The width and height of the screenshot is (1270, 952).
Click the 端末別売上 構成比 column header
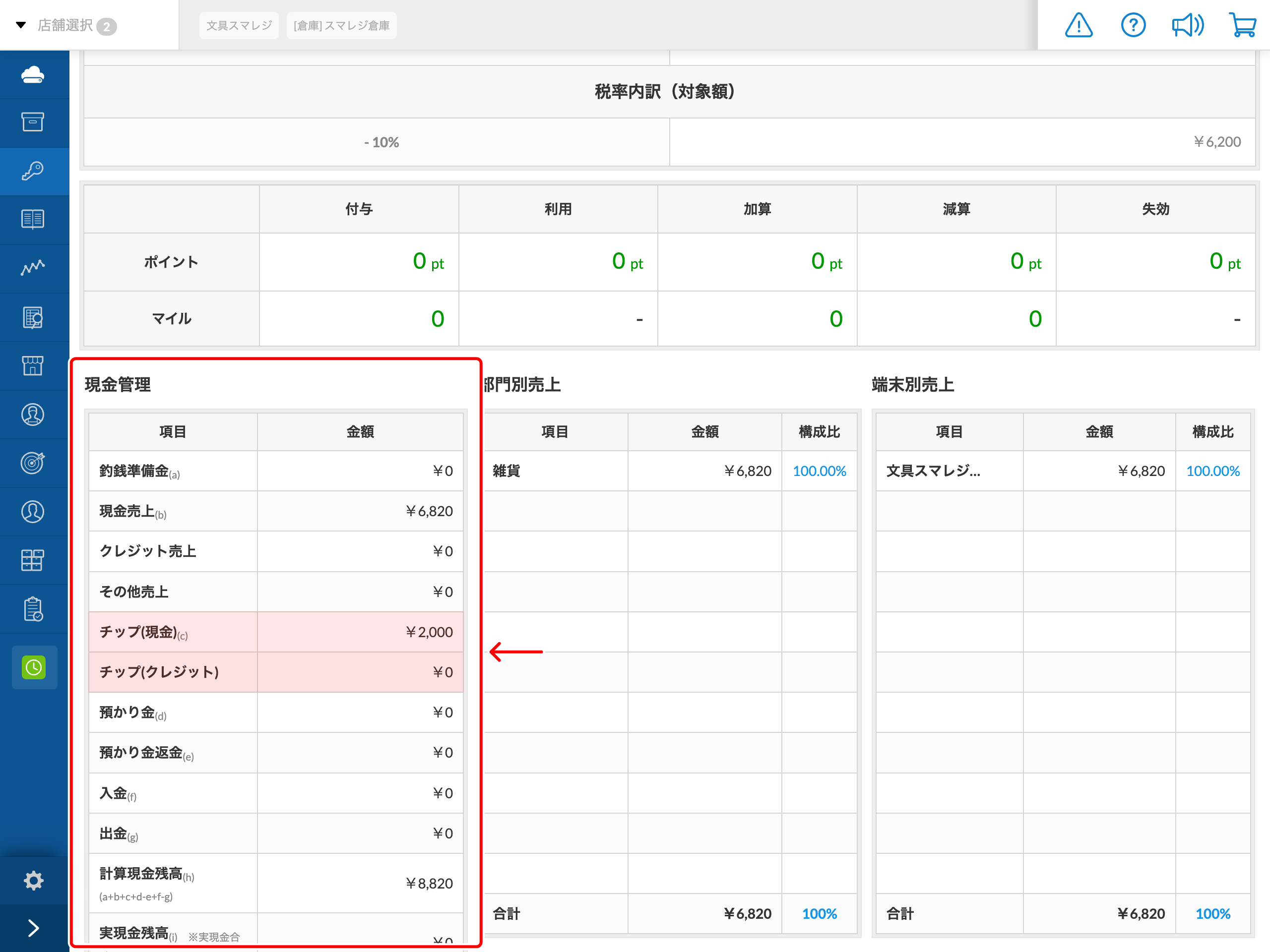(1212, 431)
